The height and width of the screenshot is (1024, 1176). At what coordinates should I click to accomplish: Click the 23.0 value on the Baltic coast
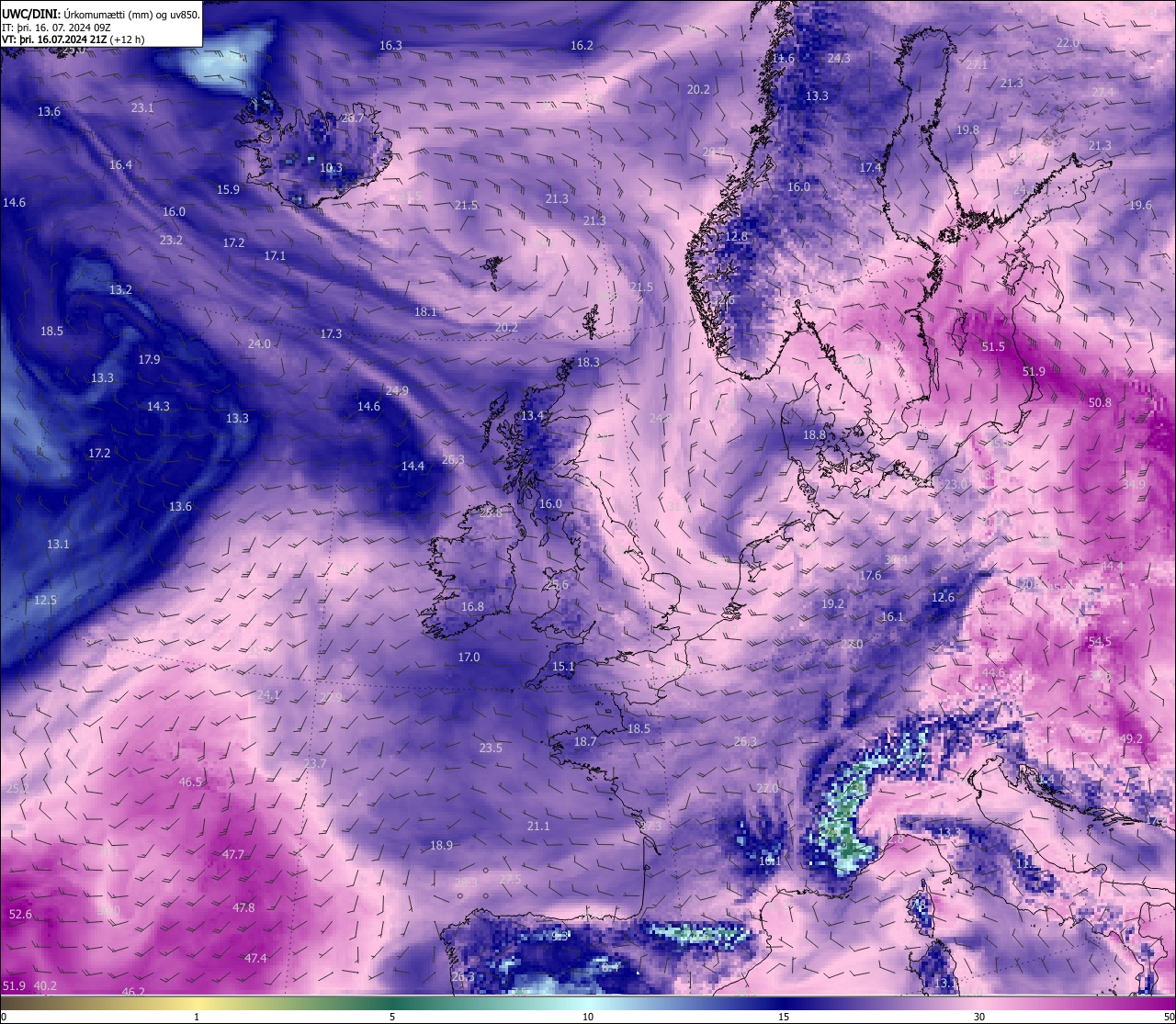tap(956, 484)
